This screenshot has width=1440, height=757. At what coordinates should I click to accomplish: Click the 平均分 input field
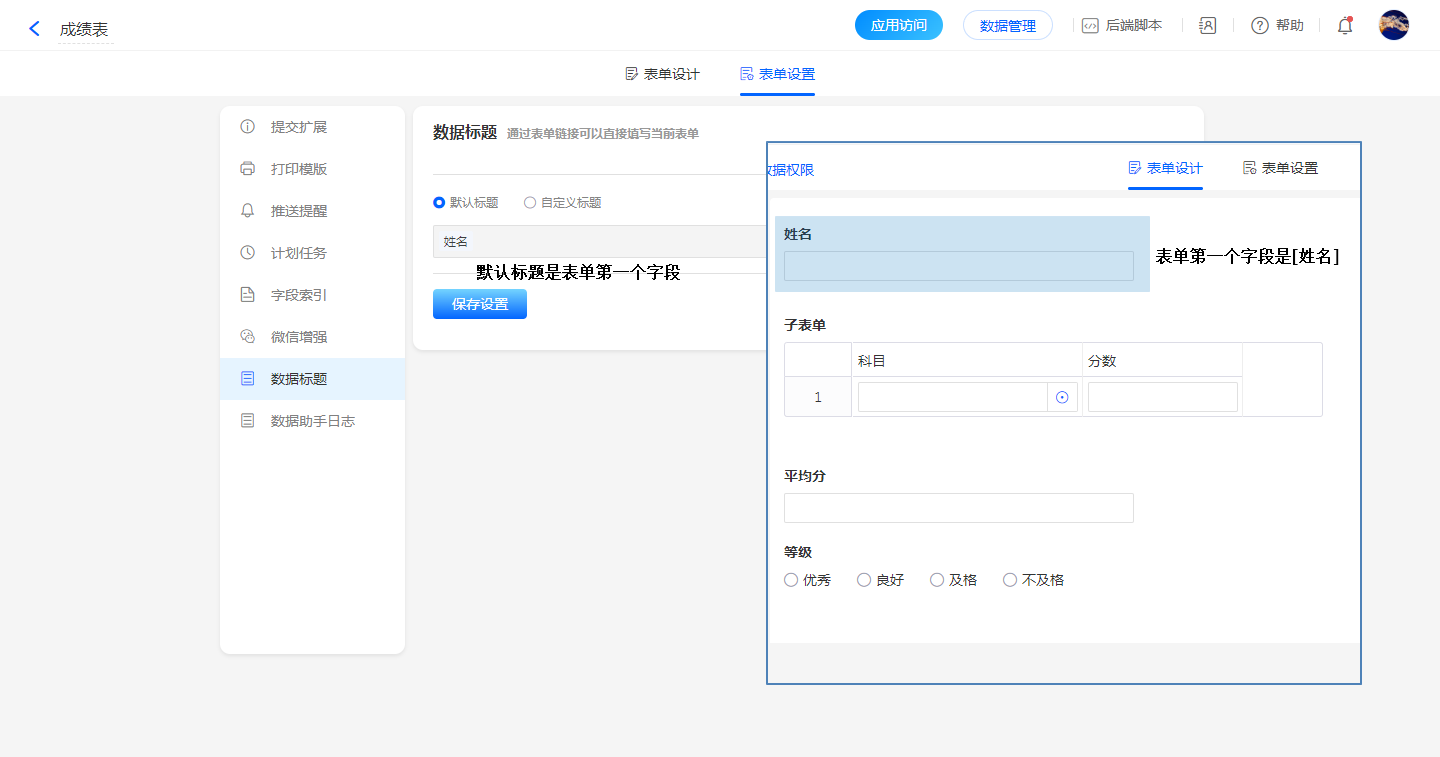(x=958, y=508)
